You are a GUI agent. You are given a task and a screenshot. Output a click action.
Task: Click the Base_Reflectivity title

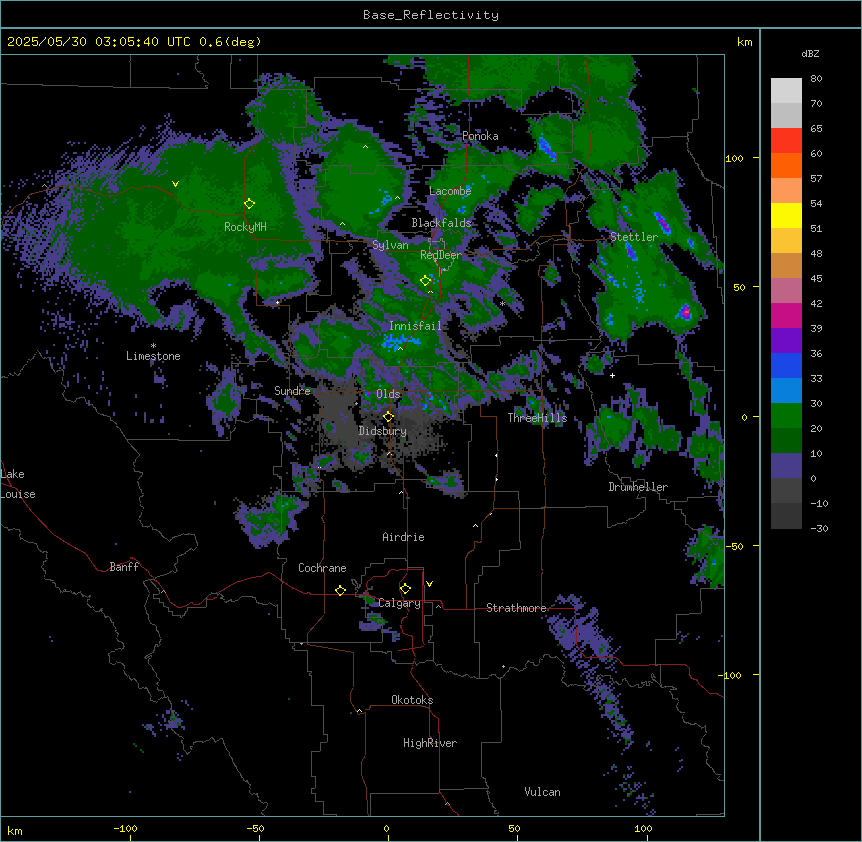431,15
